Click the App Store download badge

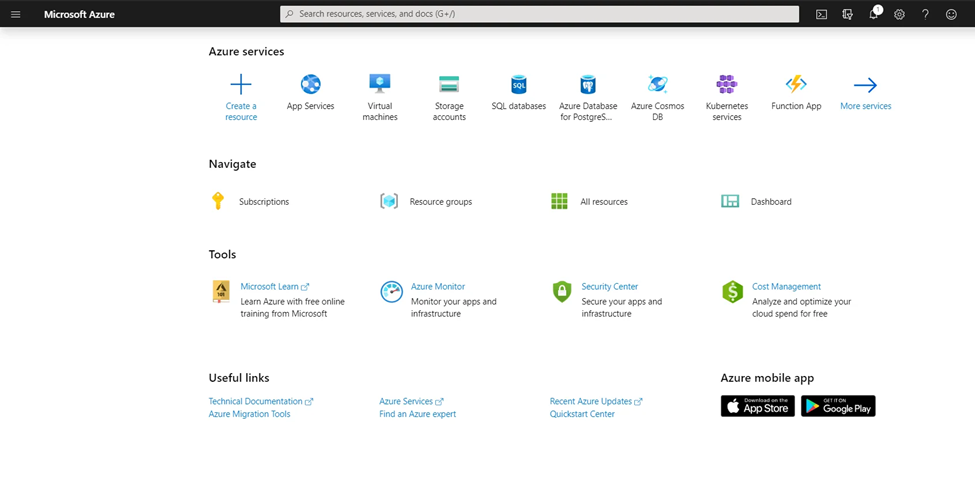tap(757, 406)
